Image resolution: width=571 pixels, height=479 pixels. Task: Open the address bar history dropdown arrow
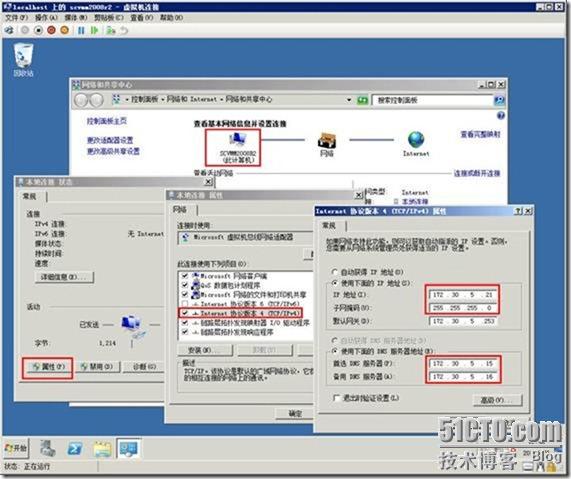(x=349, y=100)
